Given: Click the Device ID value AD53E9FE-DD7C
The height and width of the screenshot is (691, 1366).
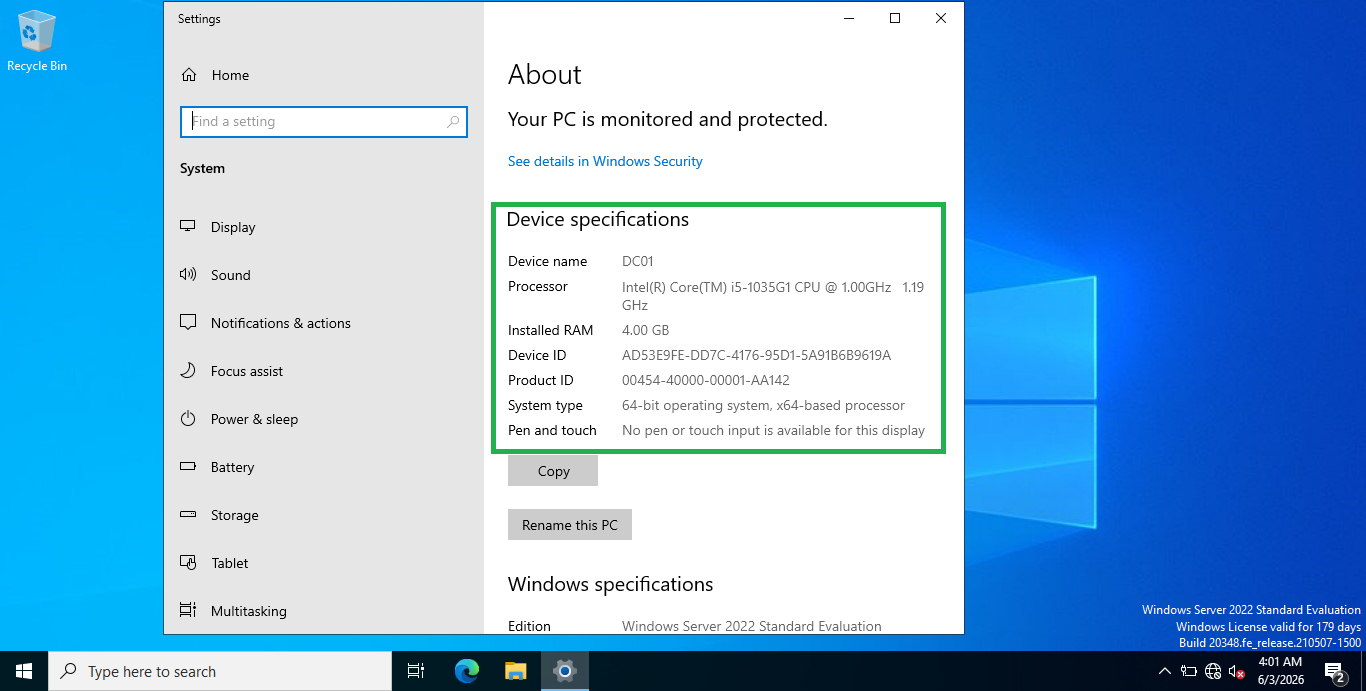Looking at the screenshot, I should (x=756, y=355).
